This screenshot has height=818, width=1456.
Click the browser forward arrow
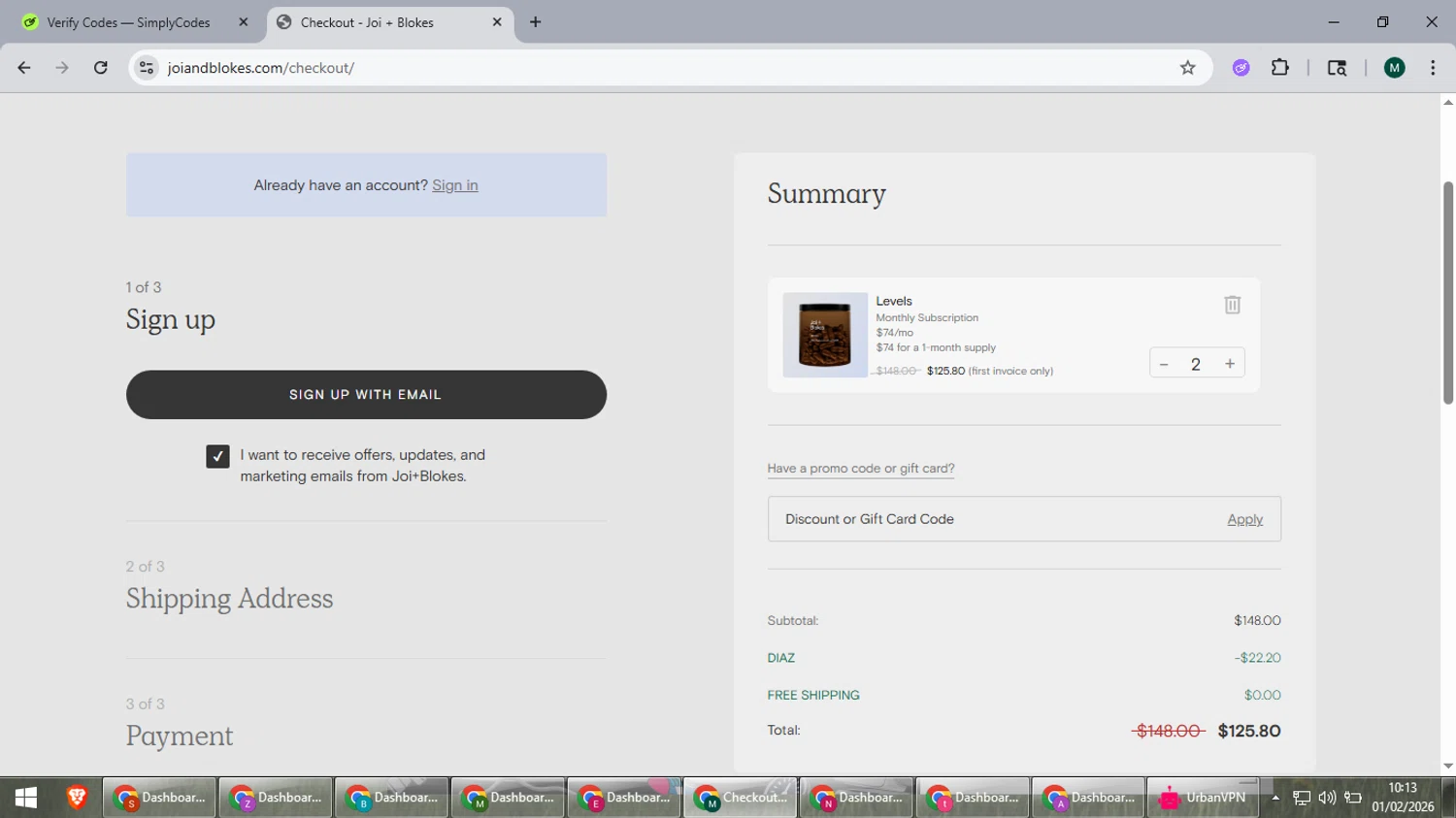coord(62,68)
